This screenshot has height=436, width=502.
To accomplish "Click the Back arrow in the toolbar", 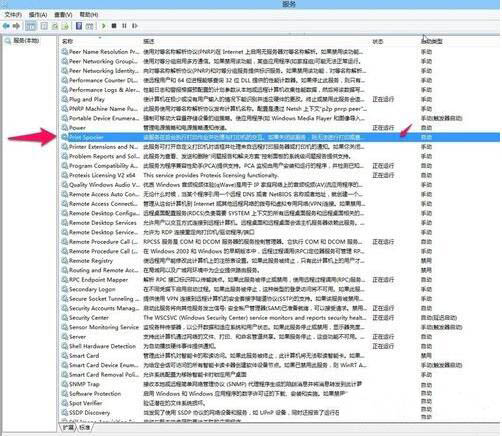I will pyautogui.click(x=6, y=26).
